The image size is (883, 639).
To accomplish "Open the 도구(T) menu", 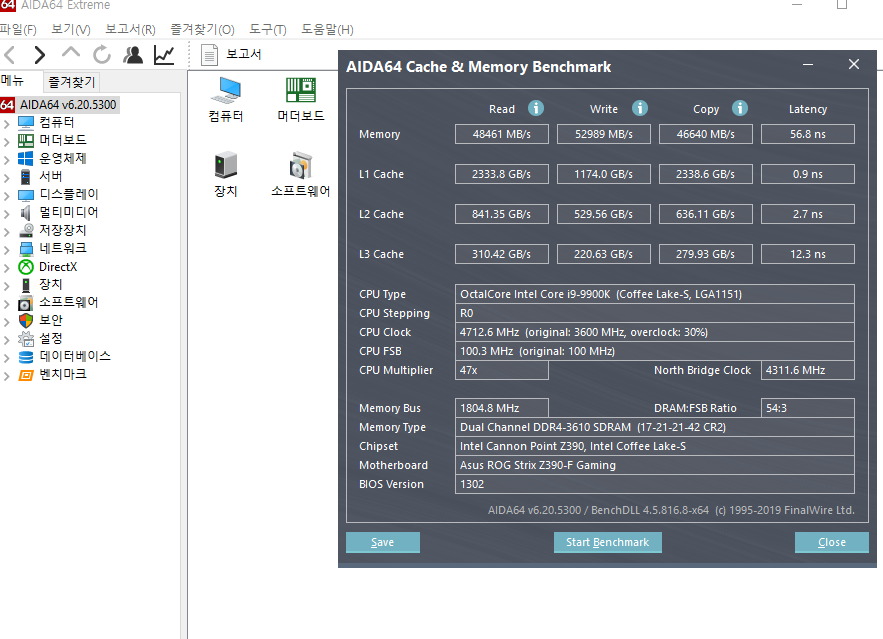I will pyautogui.click(x=267, y=29).
